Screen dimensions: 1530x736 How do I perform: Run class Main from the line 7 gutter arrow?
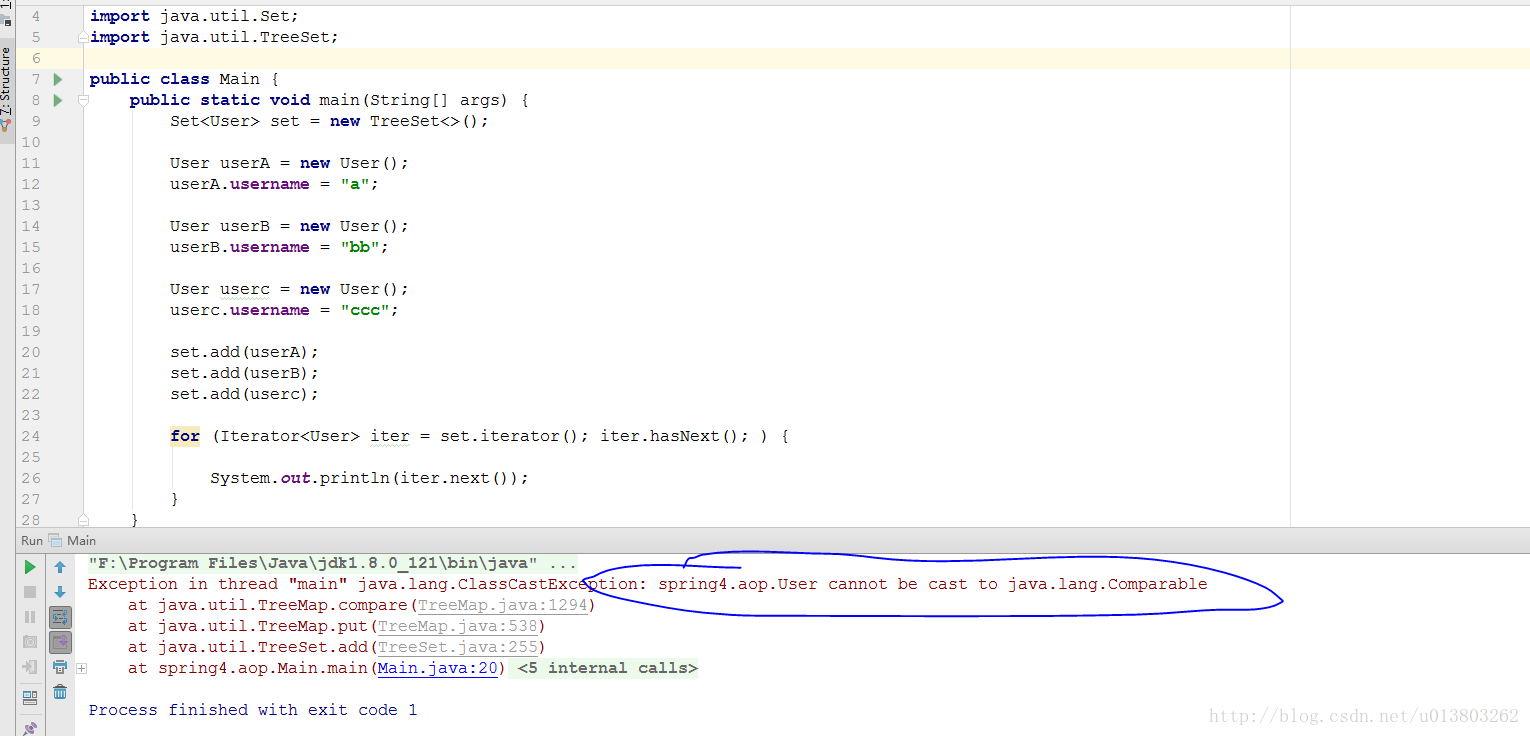click(58, 79)
